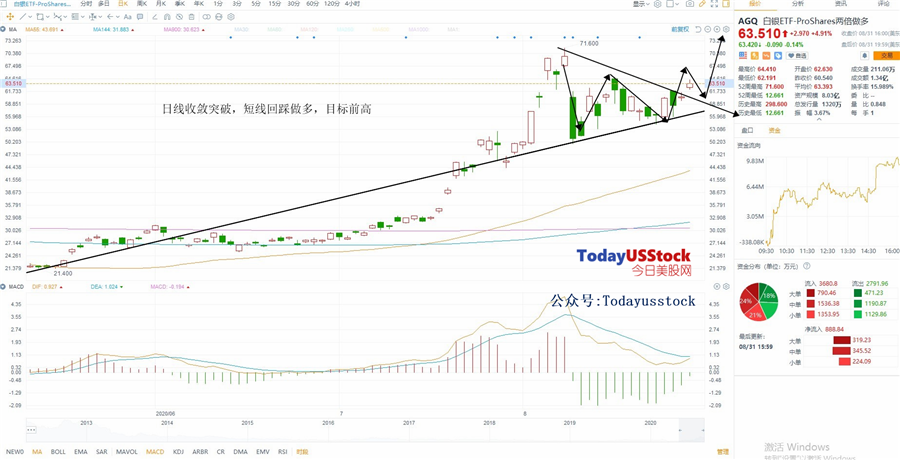Take a chart screenshot with camera icon
Screen dimensions: 900x460
(x=690, y=4)
